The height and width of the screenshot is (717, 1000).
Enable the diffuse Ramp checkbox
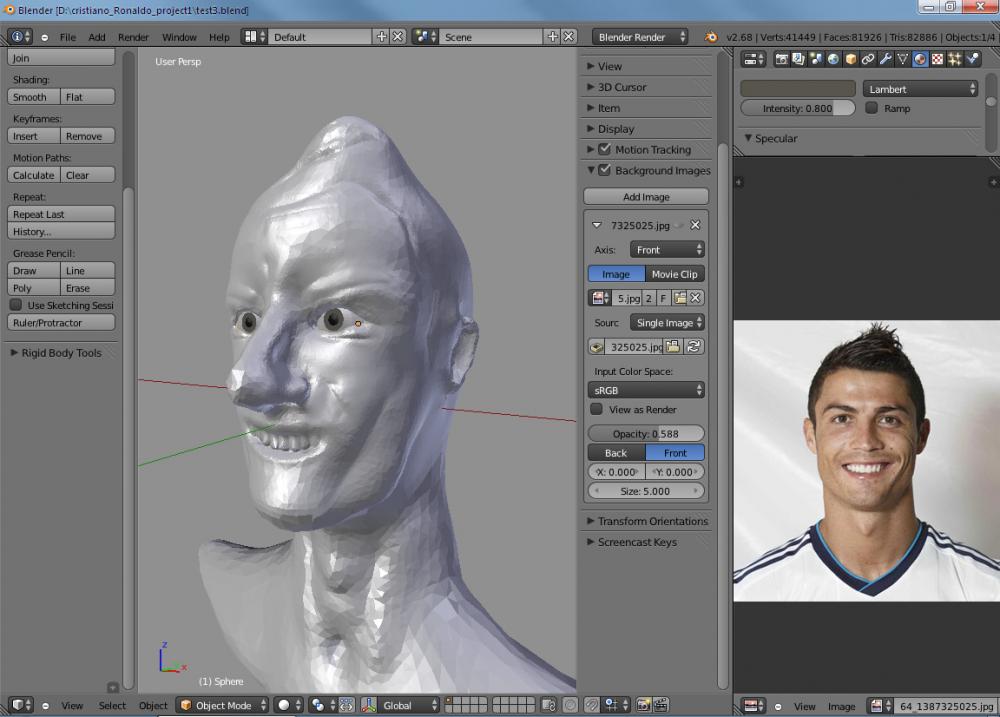pyautogui.click(x=872, y=108)
